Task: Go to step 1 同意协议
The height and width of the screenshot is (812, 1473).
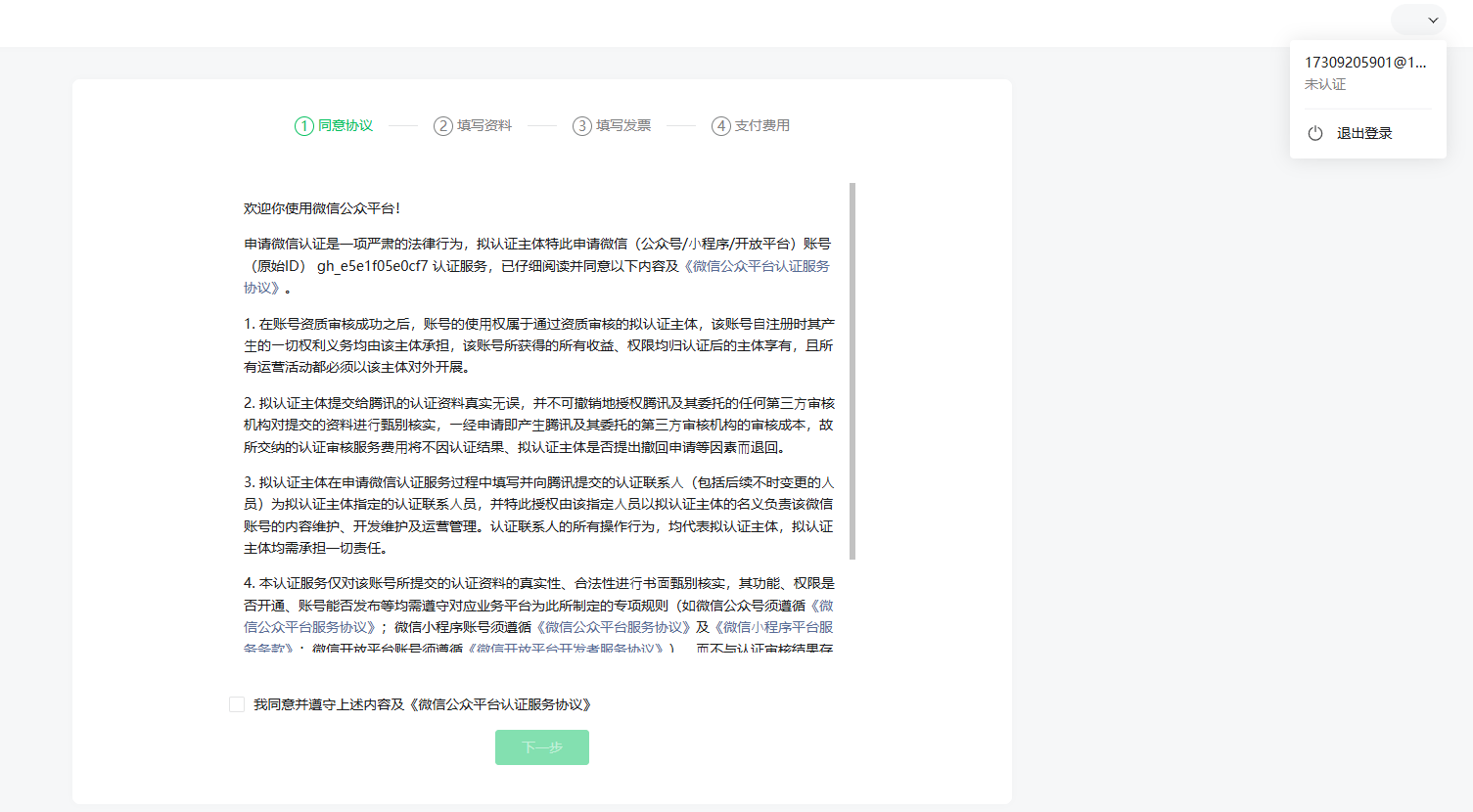Action: coord(334,125)
